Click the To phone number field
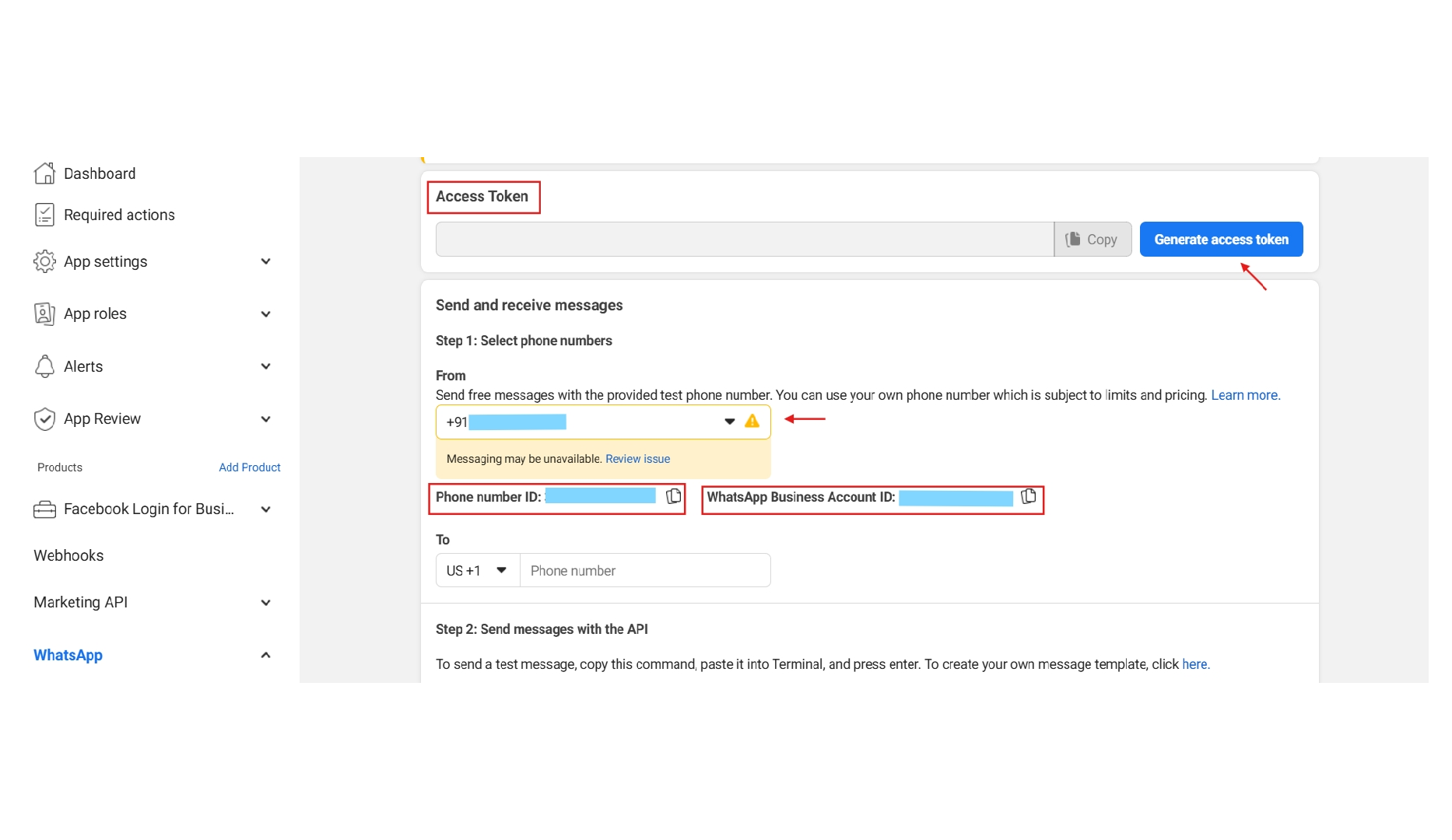 tap(645, 570)
